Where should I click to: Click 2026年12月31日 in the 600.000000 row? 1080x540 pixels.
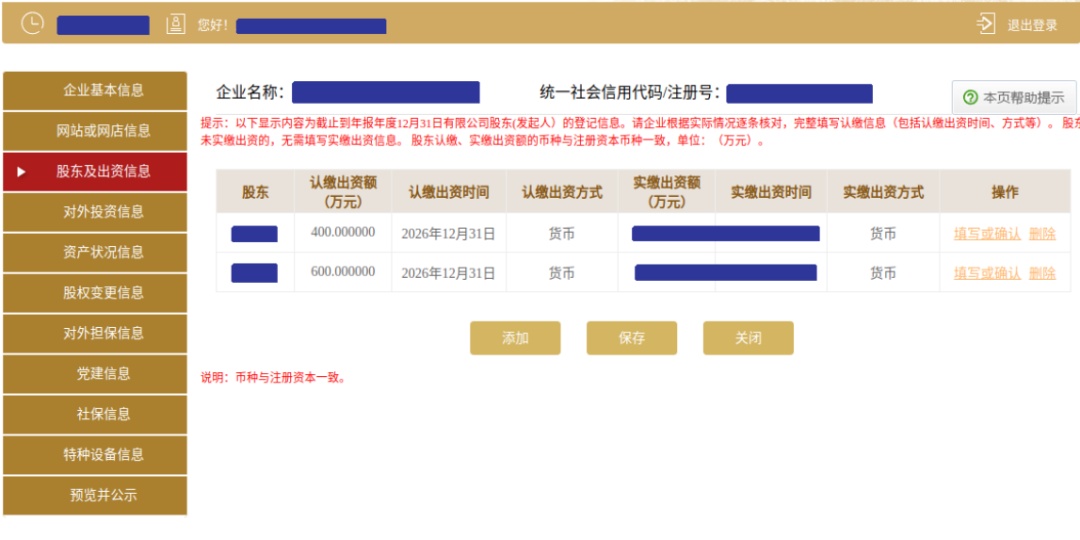[x=448, y=273]
